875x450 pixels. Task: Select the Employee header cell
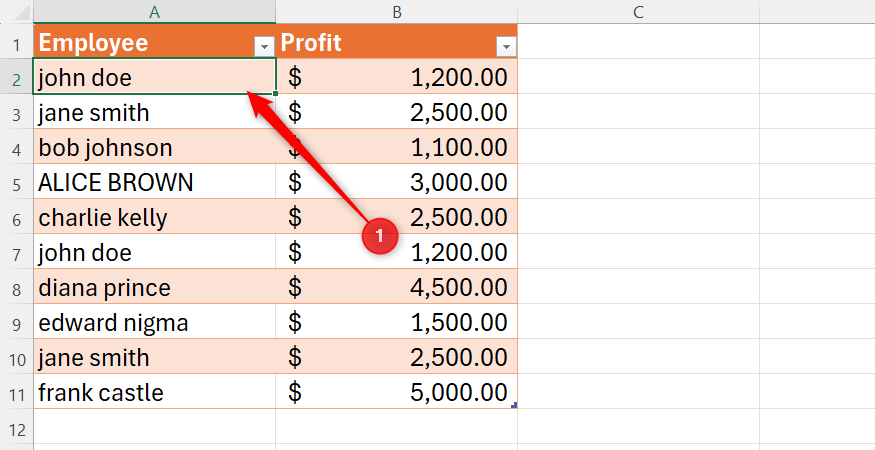[155, 41]
